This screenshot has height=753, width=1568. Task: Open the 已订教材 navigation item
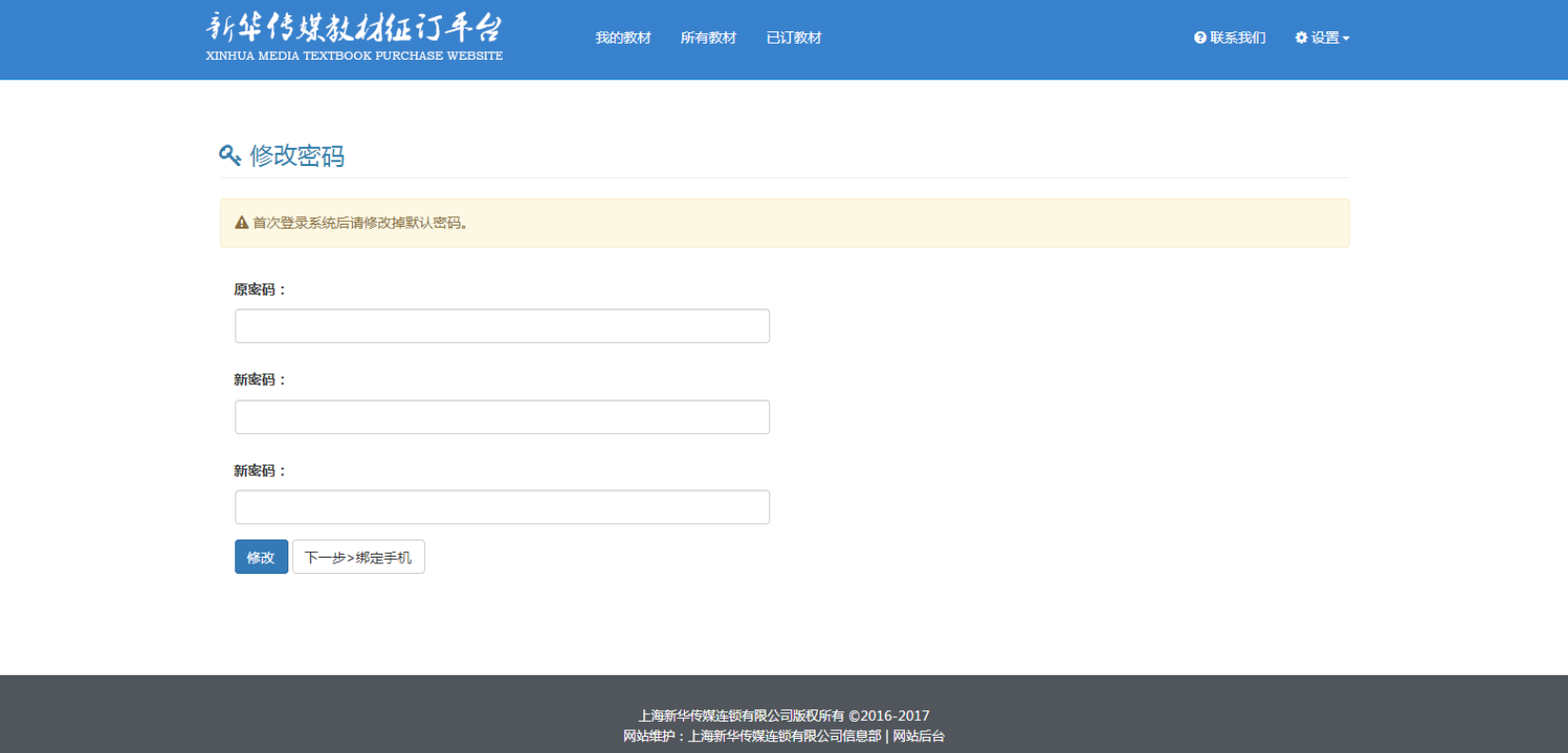click(x=793, y=38)
